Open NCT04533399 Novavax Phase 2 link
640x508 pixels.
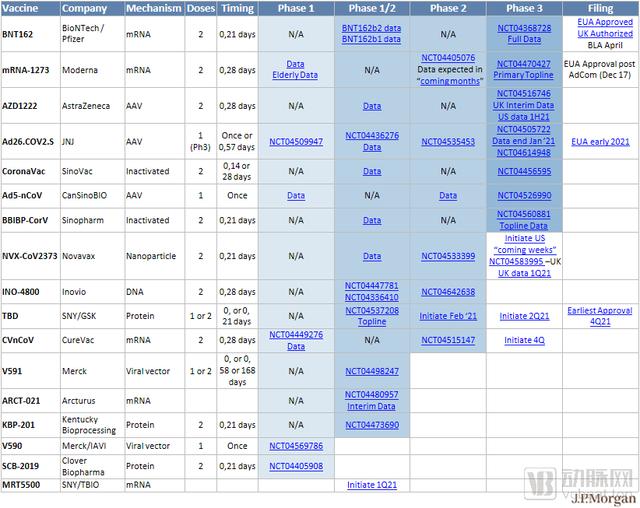point(448,256)
